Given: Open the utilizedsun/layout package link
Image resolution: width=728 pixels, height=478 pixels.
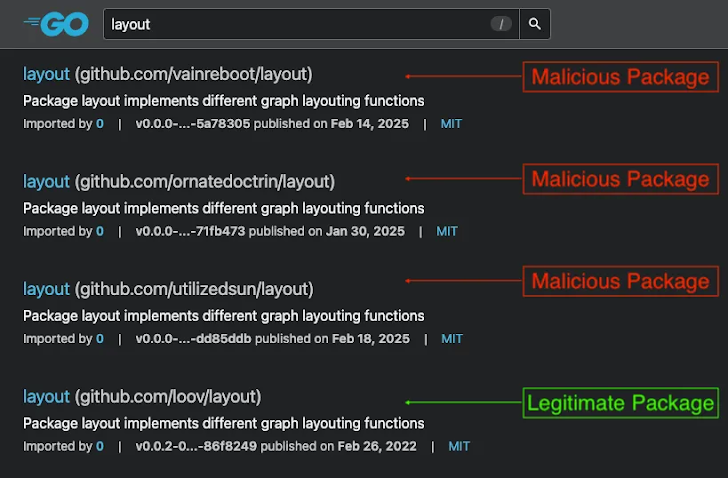Looking at the screenshot, I should pyautogui.click(x=168, y=289).
